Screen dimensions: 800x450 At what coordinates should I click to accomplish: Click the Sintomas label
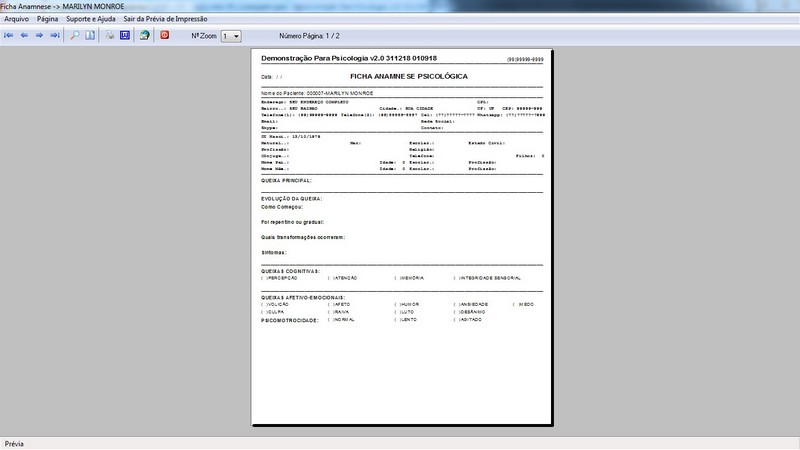(x=274, y=253)
